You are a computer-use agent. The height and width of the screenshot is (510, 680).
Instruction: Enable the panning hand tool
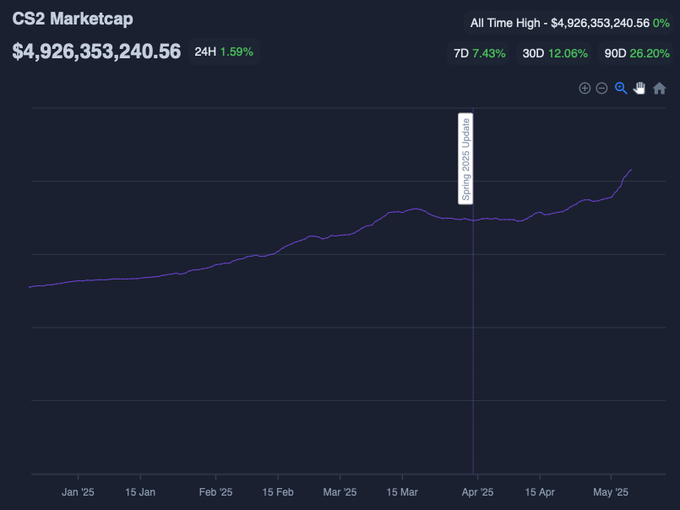coord(639,88)
